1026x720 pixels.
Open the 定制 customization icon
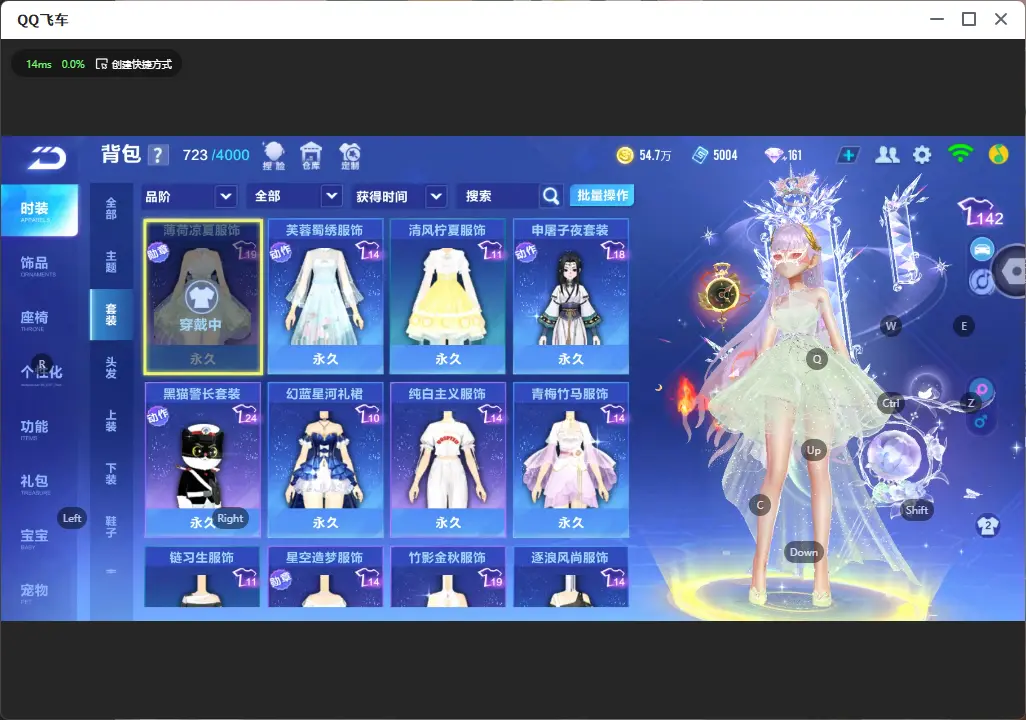pos(350,156)
